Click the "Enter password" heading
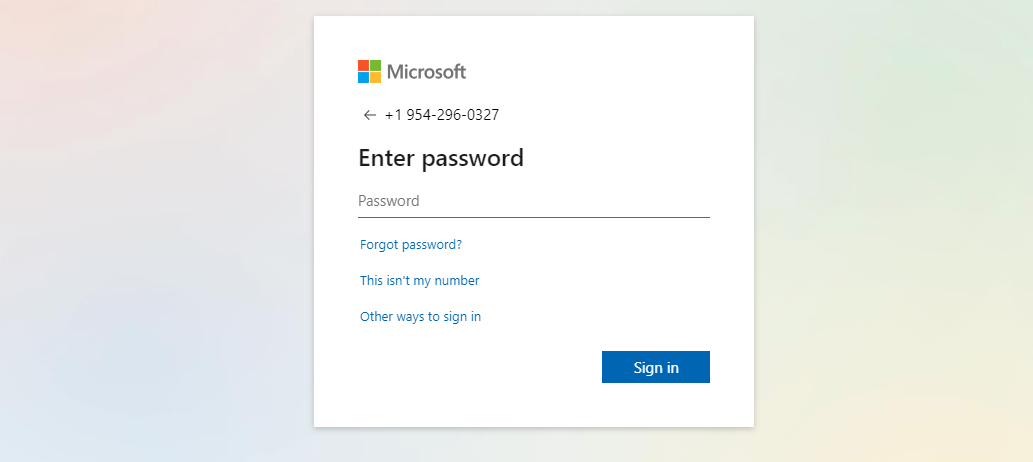Image resolution: width=1033 pixels, height=462 pixels. pyautogui.click(x=441, y=158)
